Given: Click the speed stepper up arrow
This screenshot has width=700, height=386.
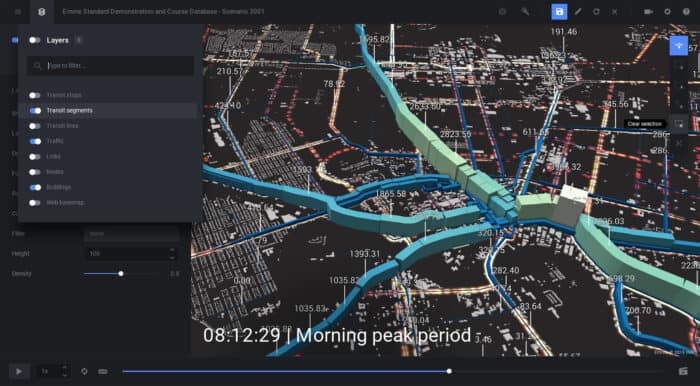Looking at the screenshot, I should click(65, 368).
